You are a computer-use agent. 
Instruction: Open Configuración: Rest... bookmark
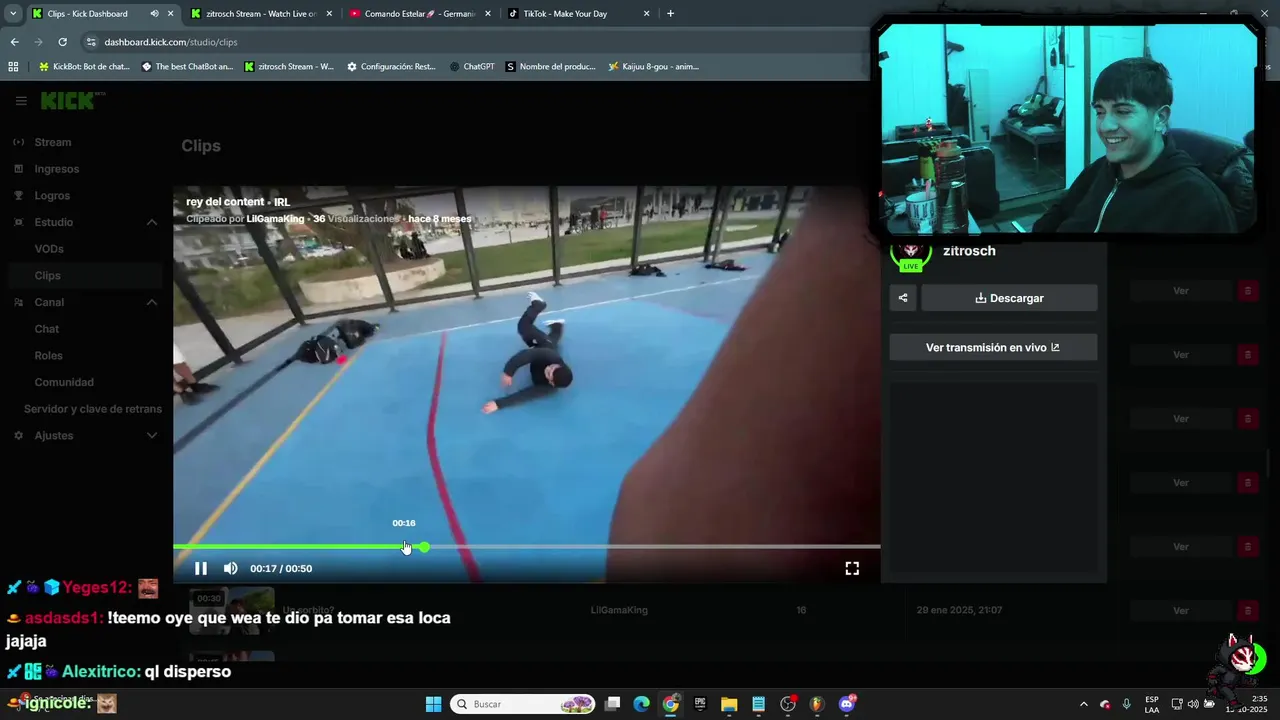coord(391,67)
